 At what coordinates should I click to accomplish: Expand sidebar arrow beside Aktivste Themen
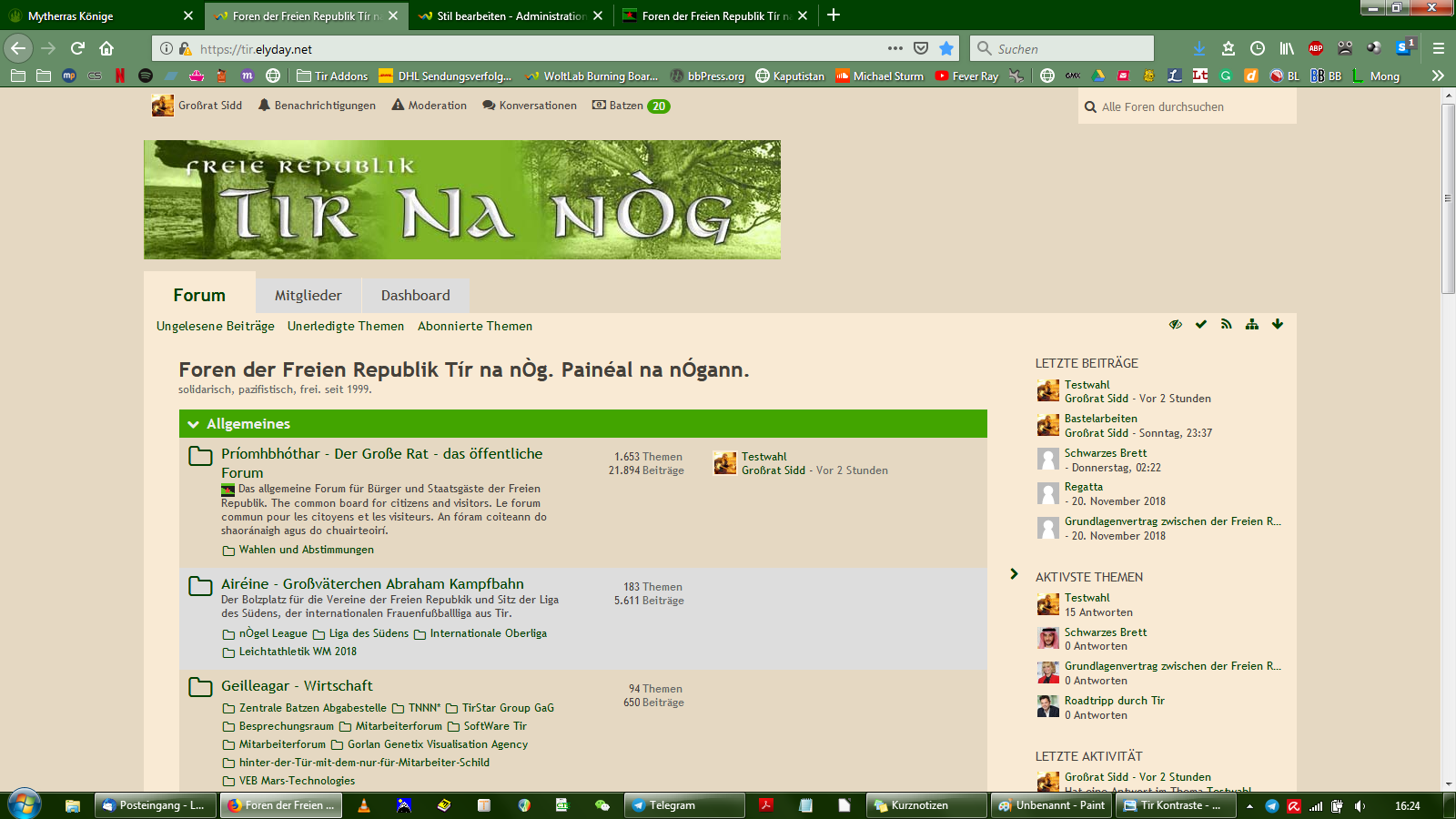[1014, 574]
